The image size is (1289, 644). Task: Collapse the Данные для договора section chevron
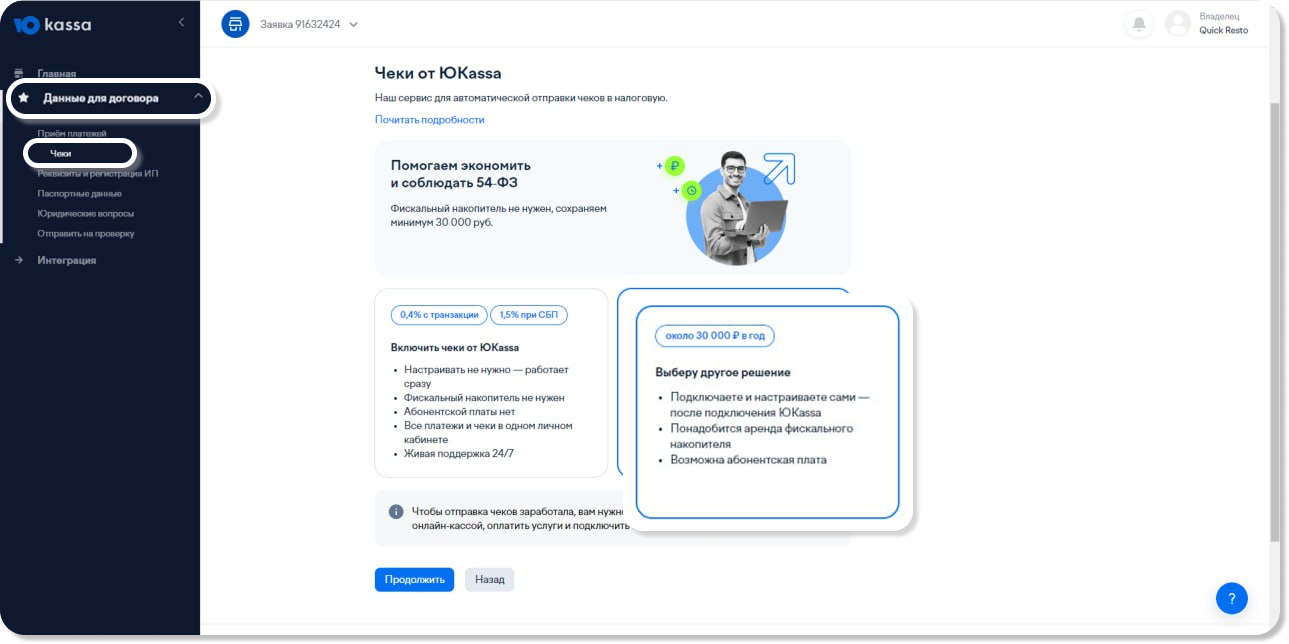198,97
